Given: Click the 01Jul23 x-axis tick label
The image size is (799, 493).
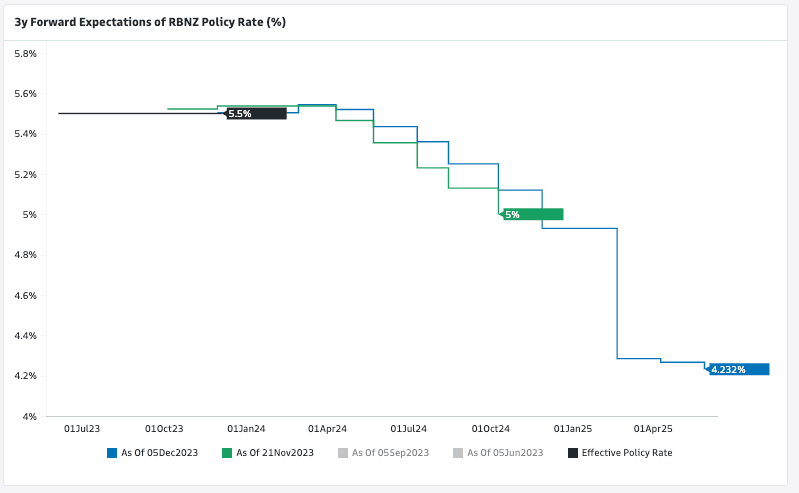Looking at the screenshot, I should (82, 428).
